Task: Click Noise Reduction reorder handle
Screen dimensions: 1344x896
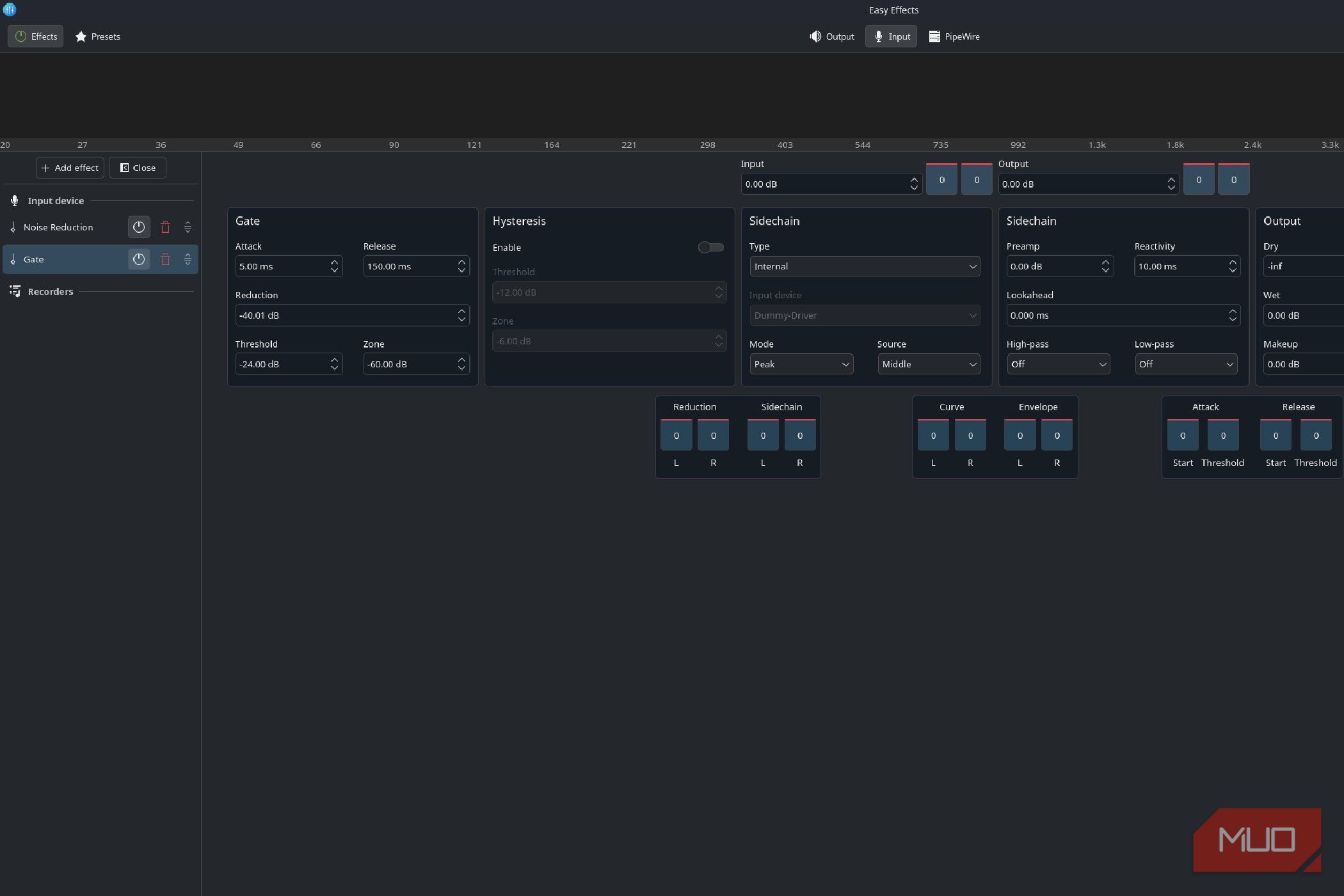Action: click(188, 227)
